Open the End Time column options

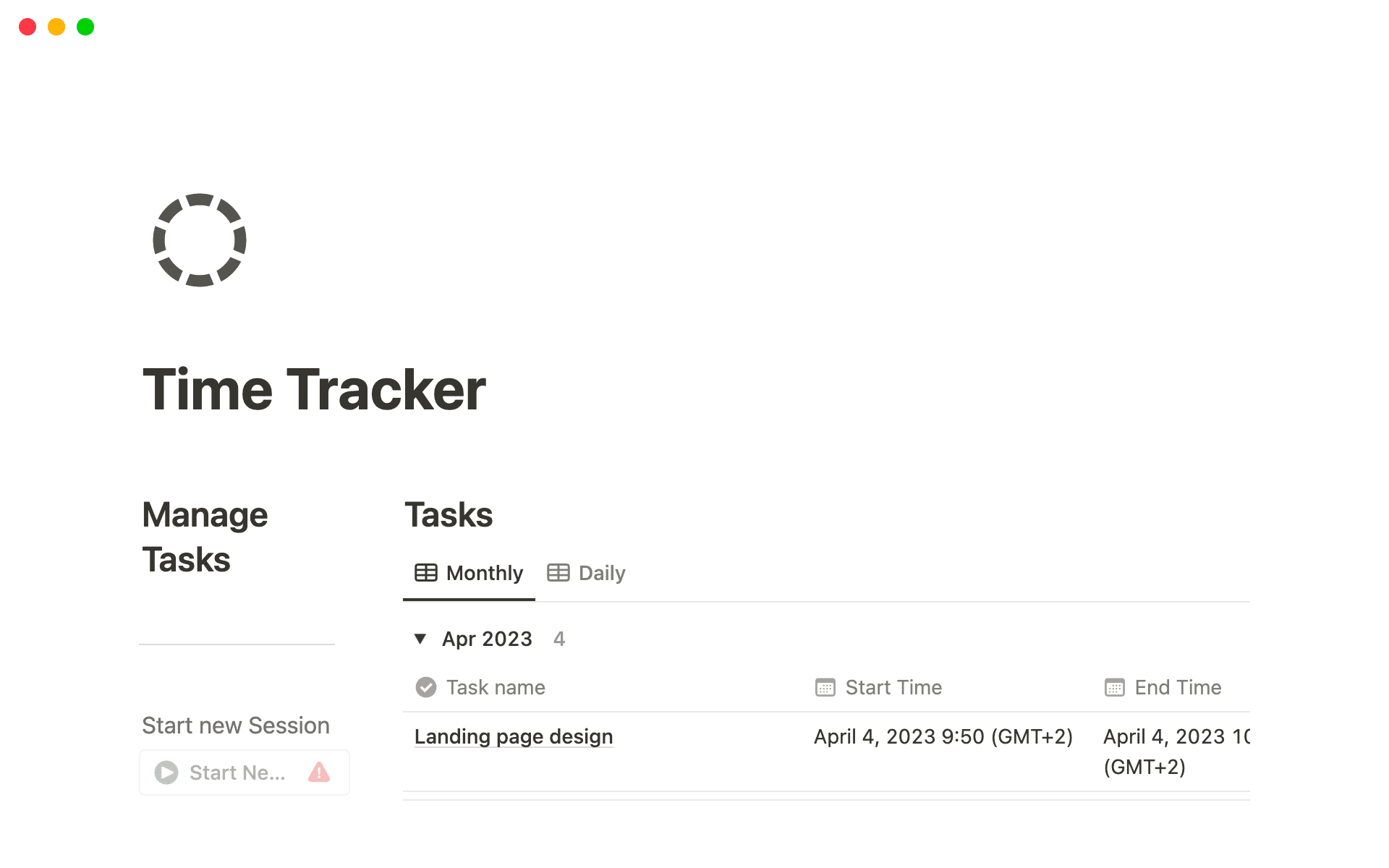click(x=1178, y=687)
